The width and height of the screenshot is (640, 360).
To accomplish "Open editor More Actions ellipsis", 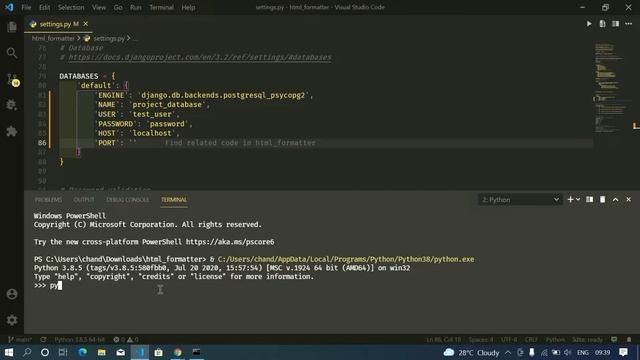I will pos(629,24).
